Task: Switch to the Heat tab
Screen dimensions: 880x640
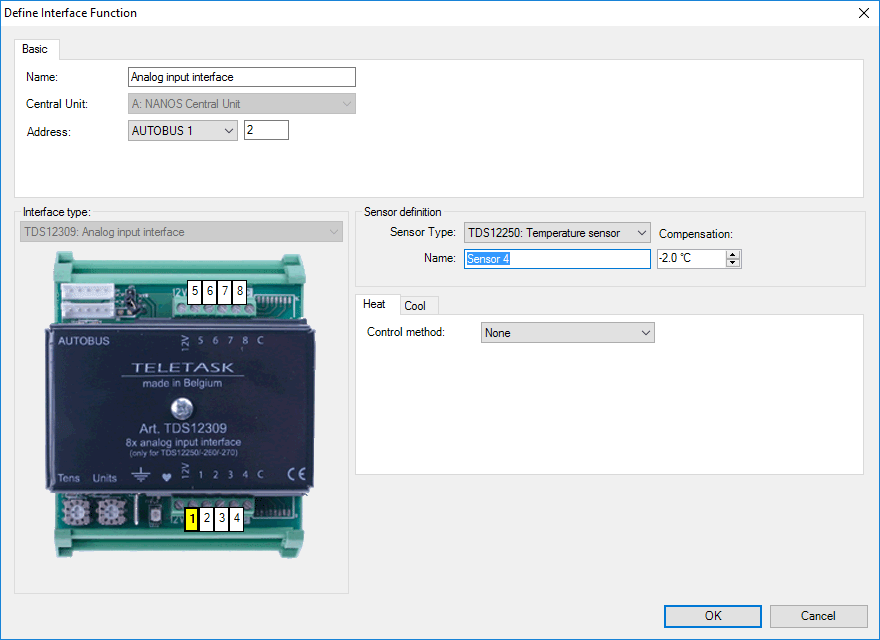Action: 374,304
